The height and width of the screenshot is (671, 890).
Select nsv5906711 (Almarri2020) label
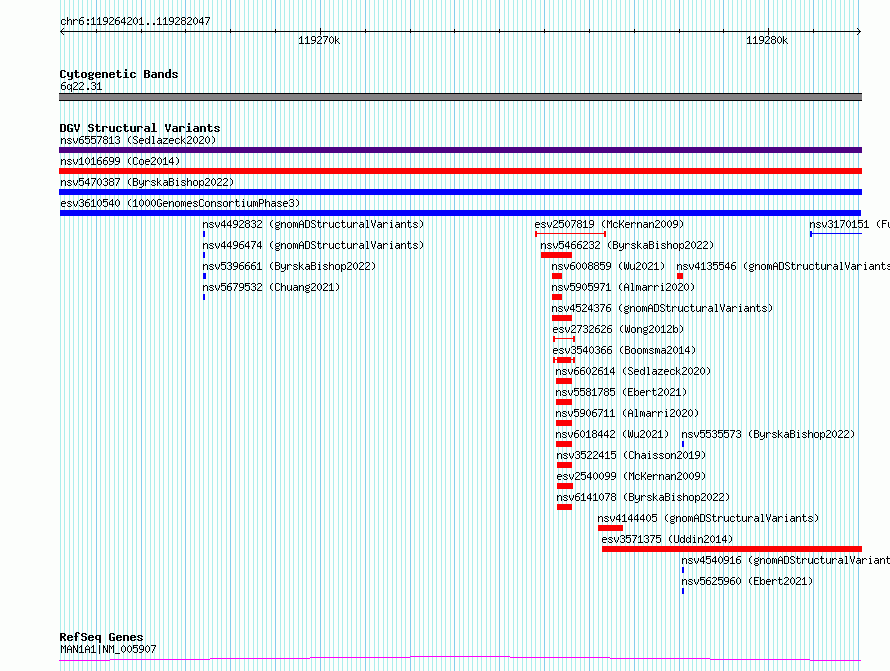(x=627, y=413)
